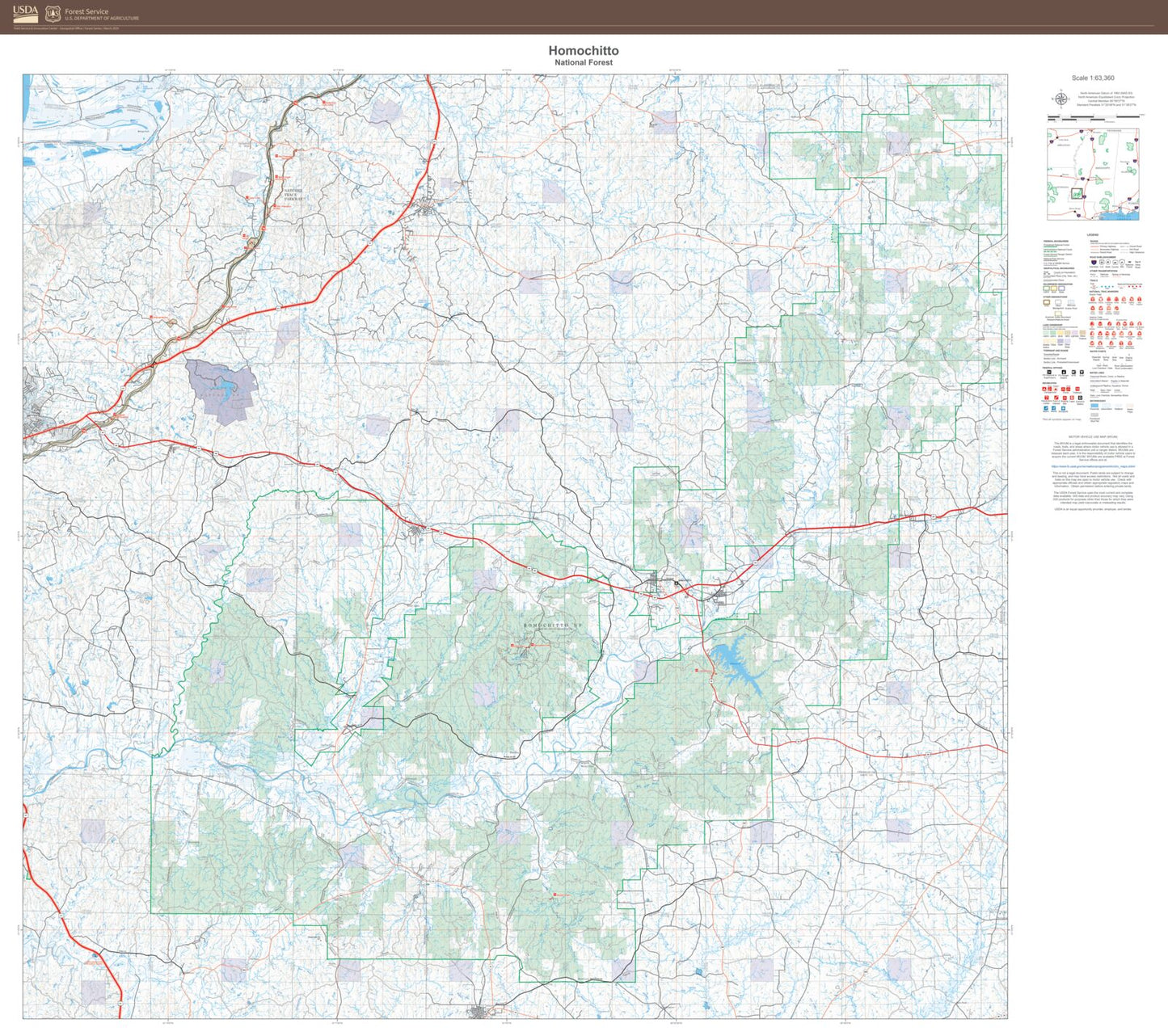Screen dimensions: 1168x1036
Task: Expand the National Trail Markers legend section
Action: tap(1101, 291)
